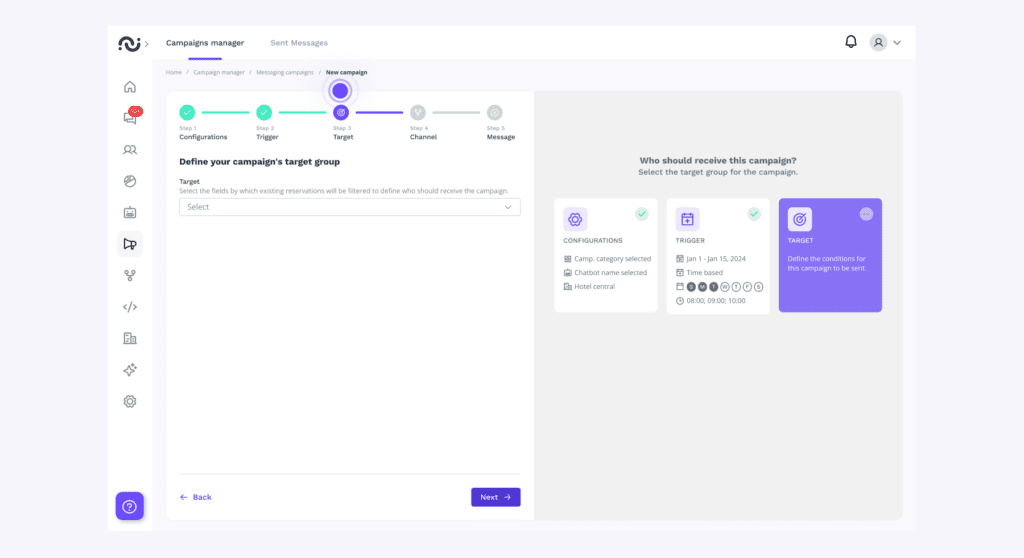Toggle Friday 'F' day circle in Trigger card

[x=747, y=287]
